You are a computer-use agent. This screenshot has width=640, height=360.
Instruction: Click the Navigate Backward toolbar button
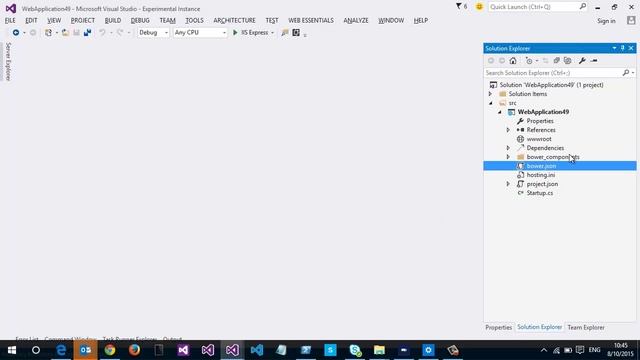pos(16,33)
